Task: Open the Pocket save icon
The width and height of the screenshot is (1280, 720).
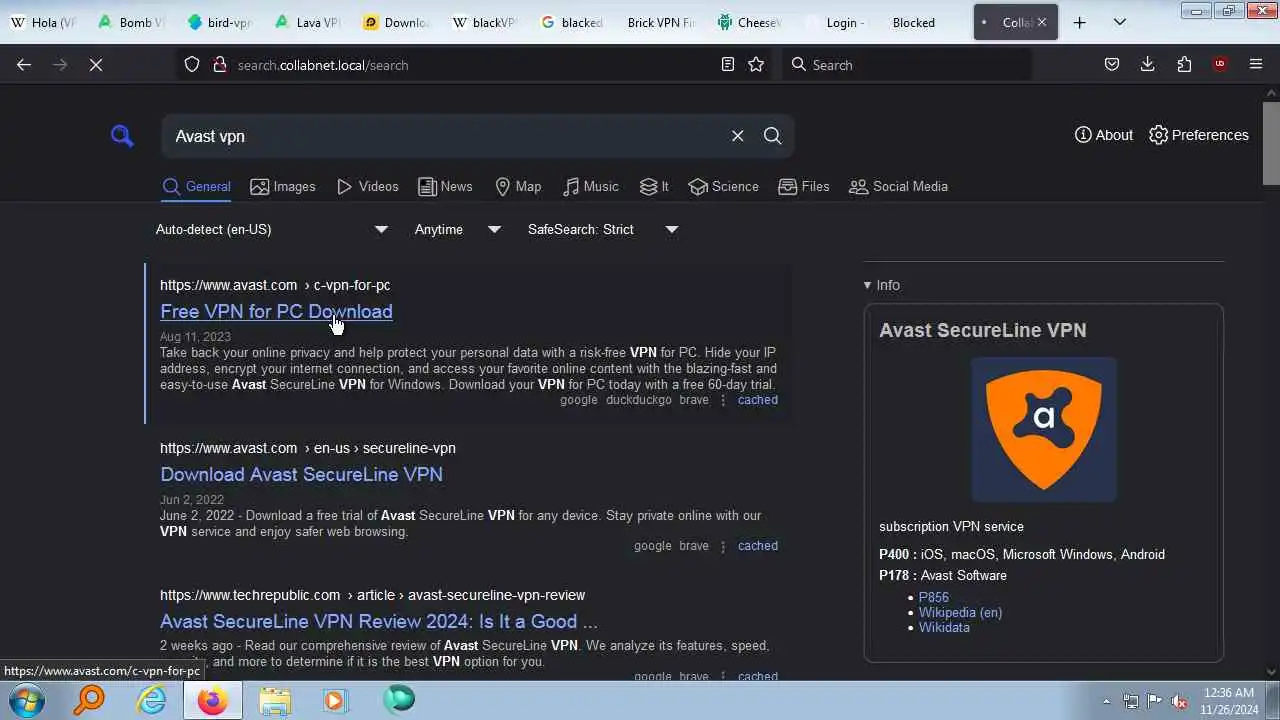Action: (1111, 64)
